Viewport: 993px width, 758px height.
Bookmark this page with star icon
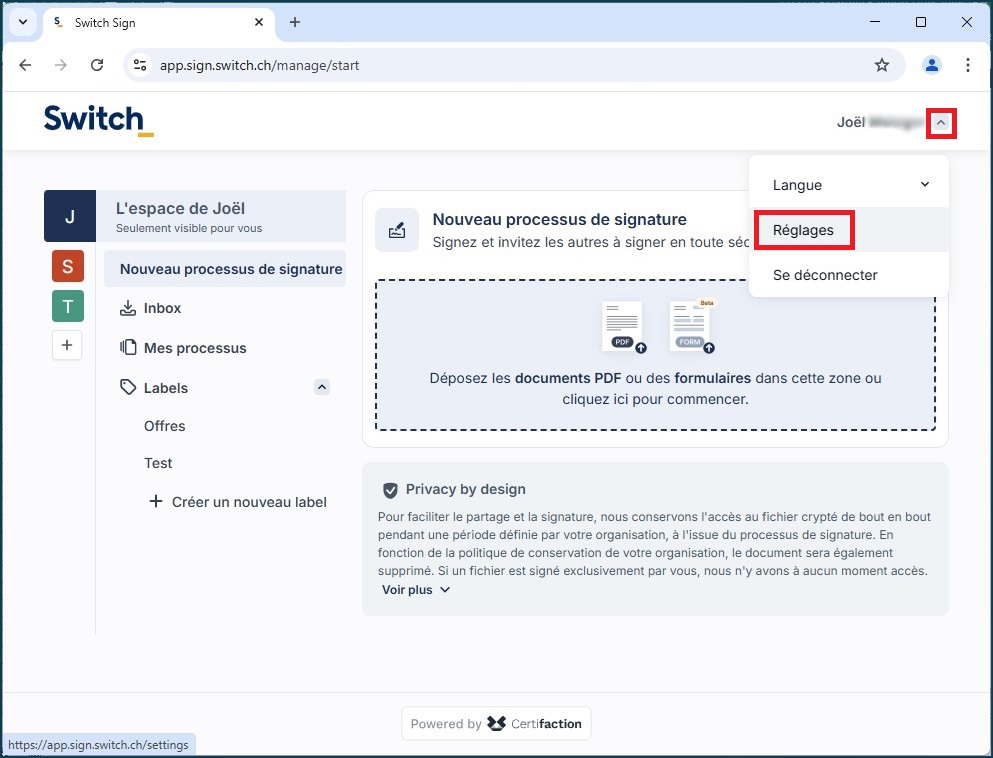(881, 65)
